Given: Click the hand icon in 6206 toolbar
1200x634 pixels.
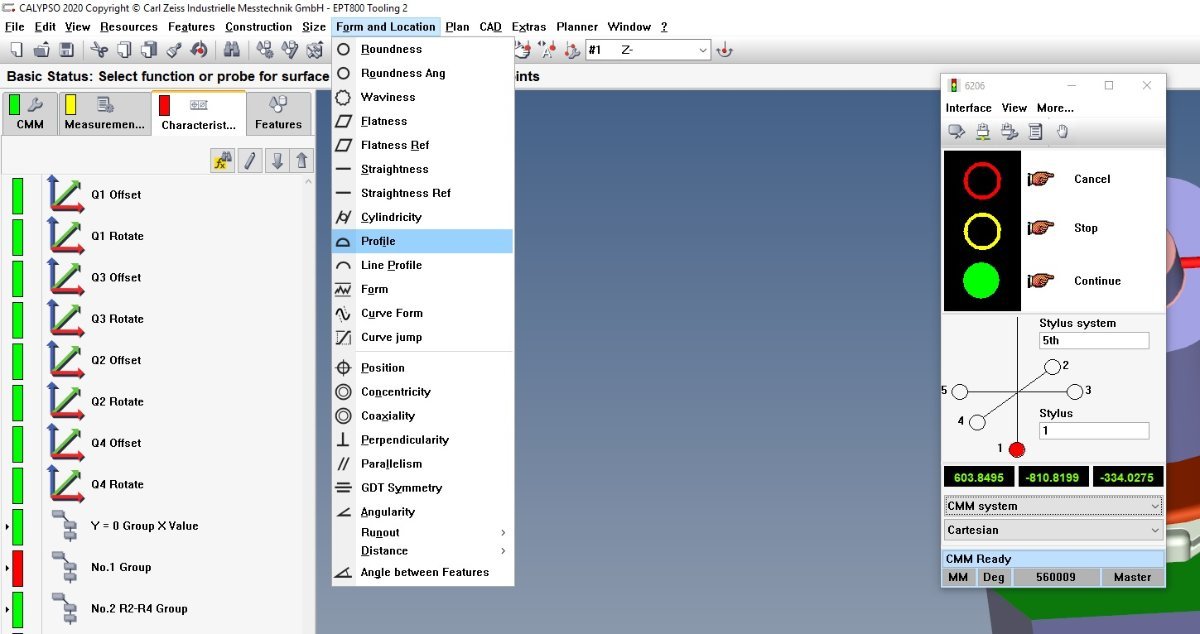Looking at the screenshot, I should point(1062,131).
